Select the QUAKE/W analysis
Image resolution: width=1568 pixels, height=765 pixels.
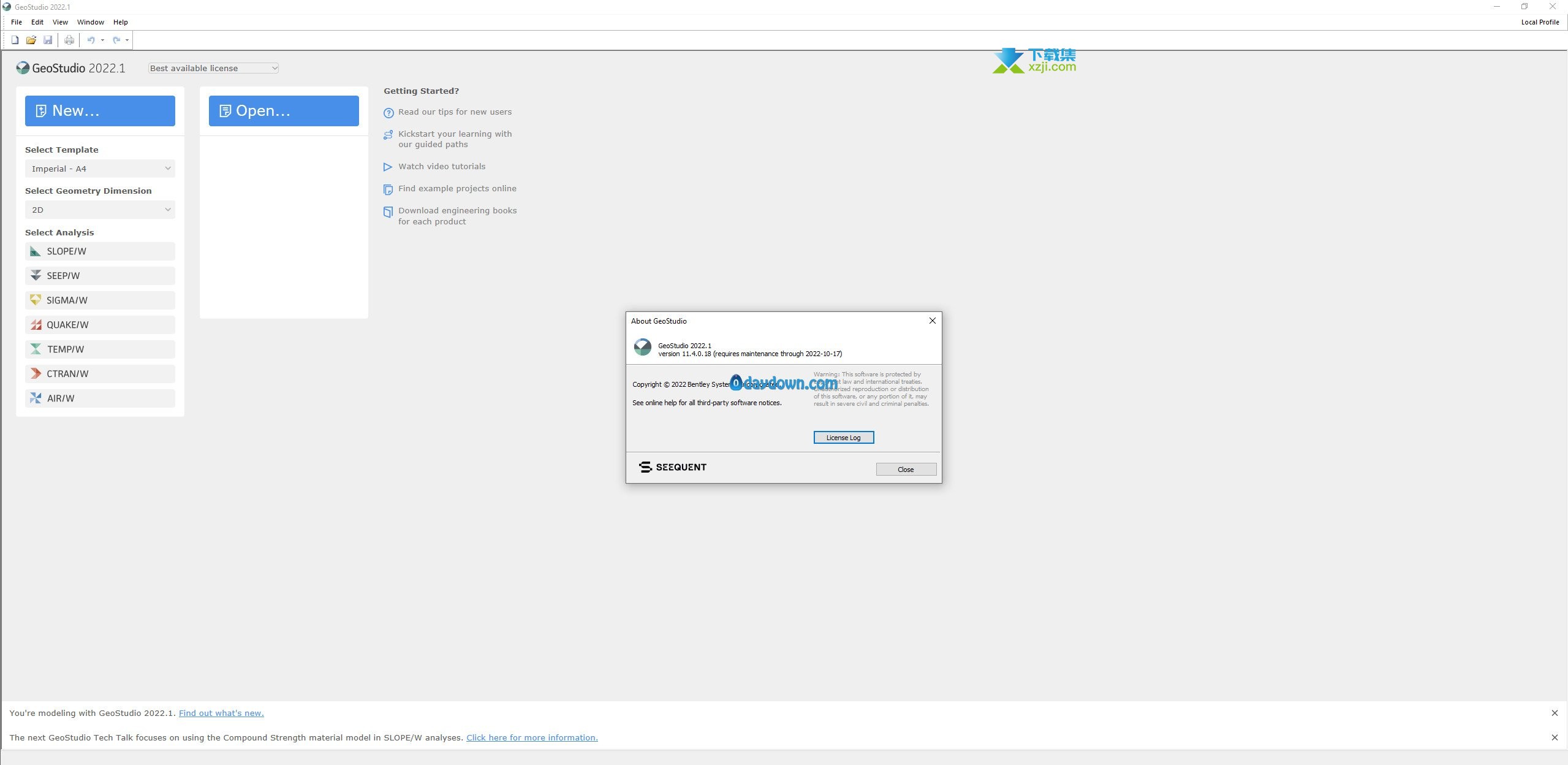[100, 325]
